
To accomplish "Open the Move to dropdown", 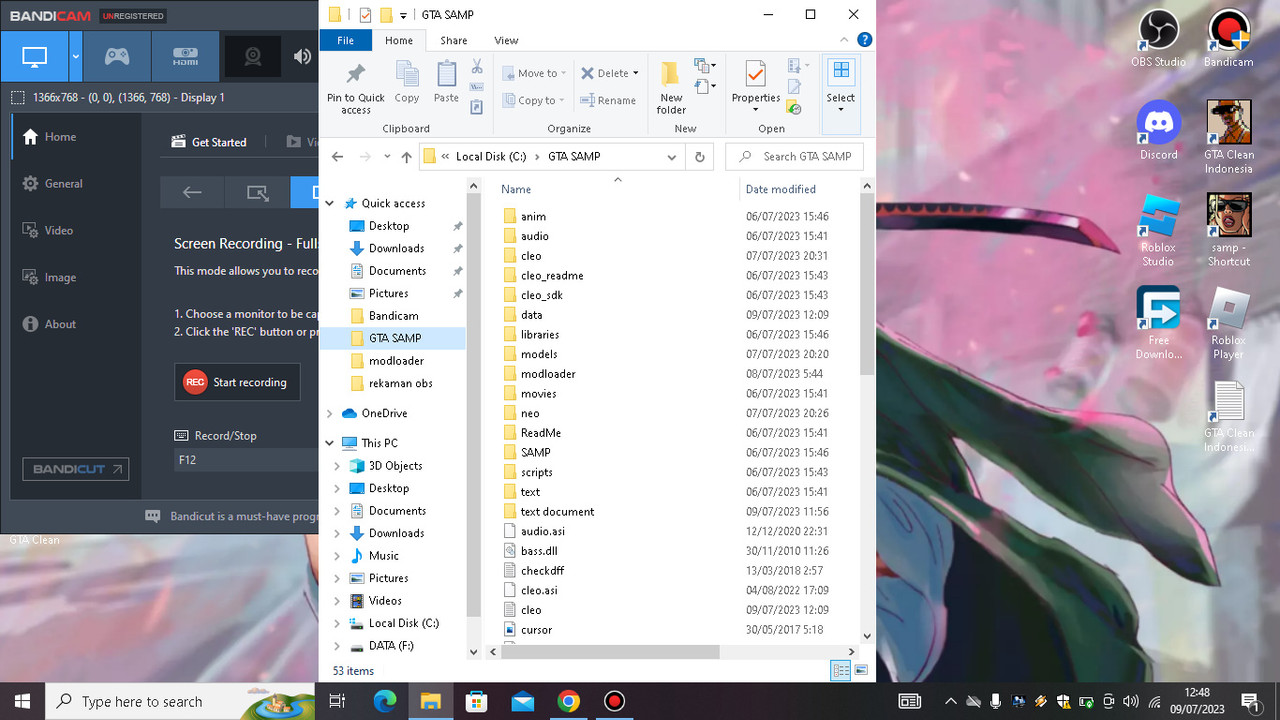I will [534, 73].
